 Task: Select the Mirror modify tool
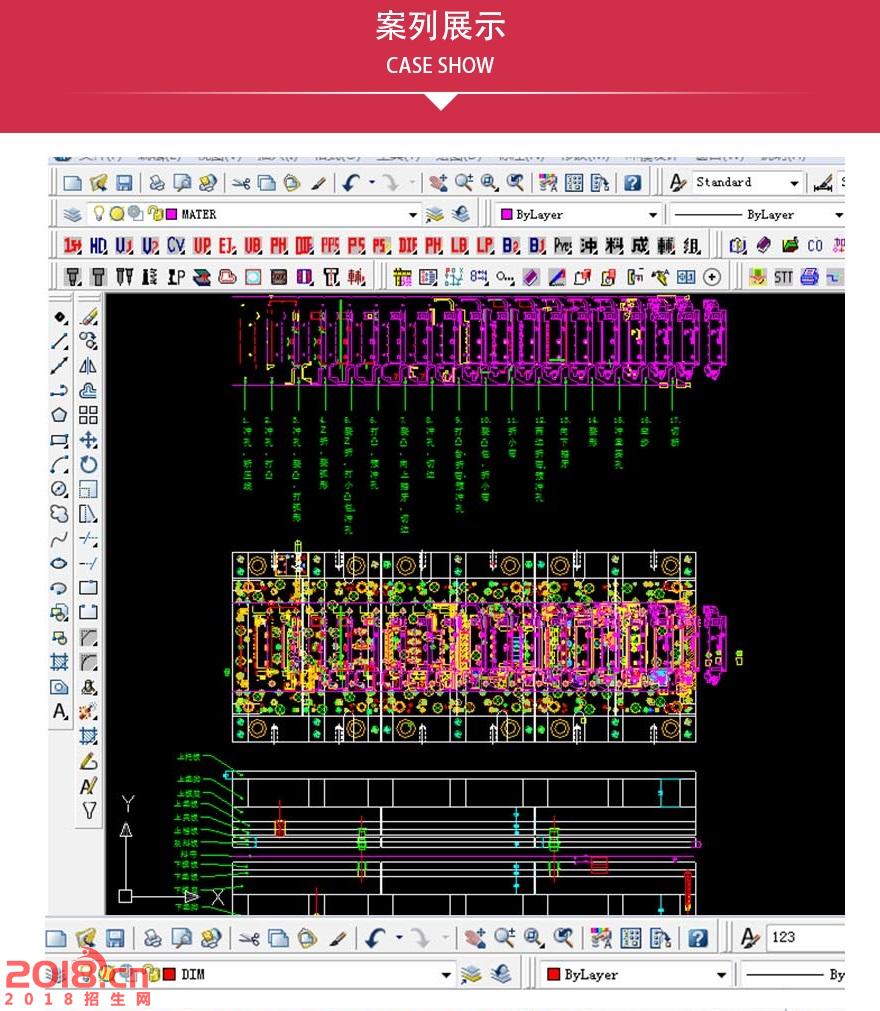click(89, 366)
